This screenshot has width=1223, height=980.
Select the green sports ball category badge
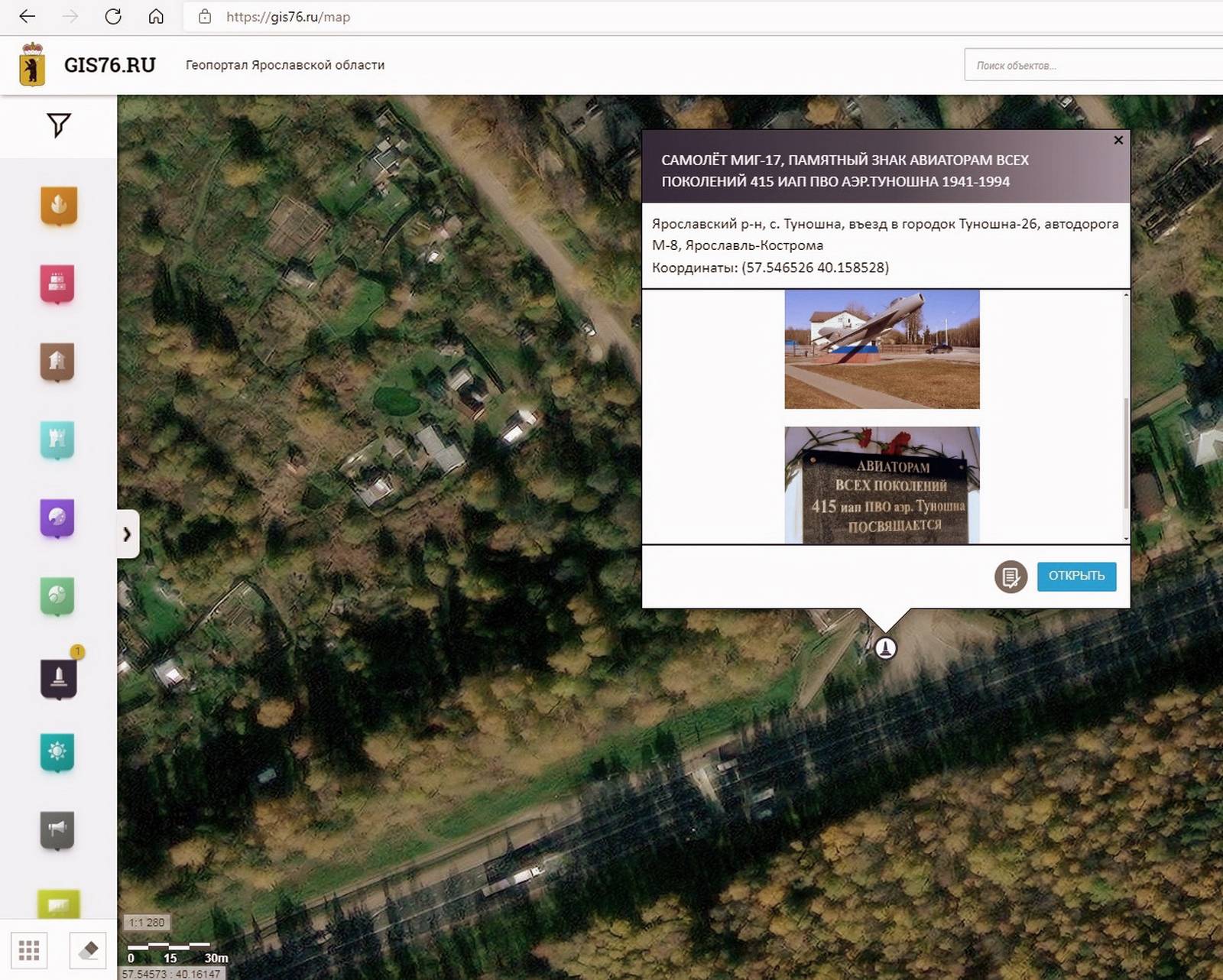click(57, 596)
